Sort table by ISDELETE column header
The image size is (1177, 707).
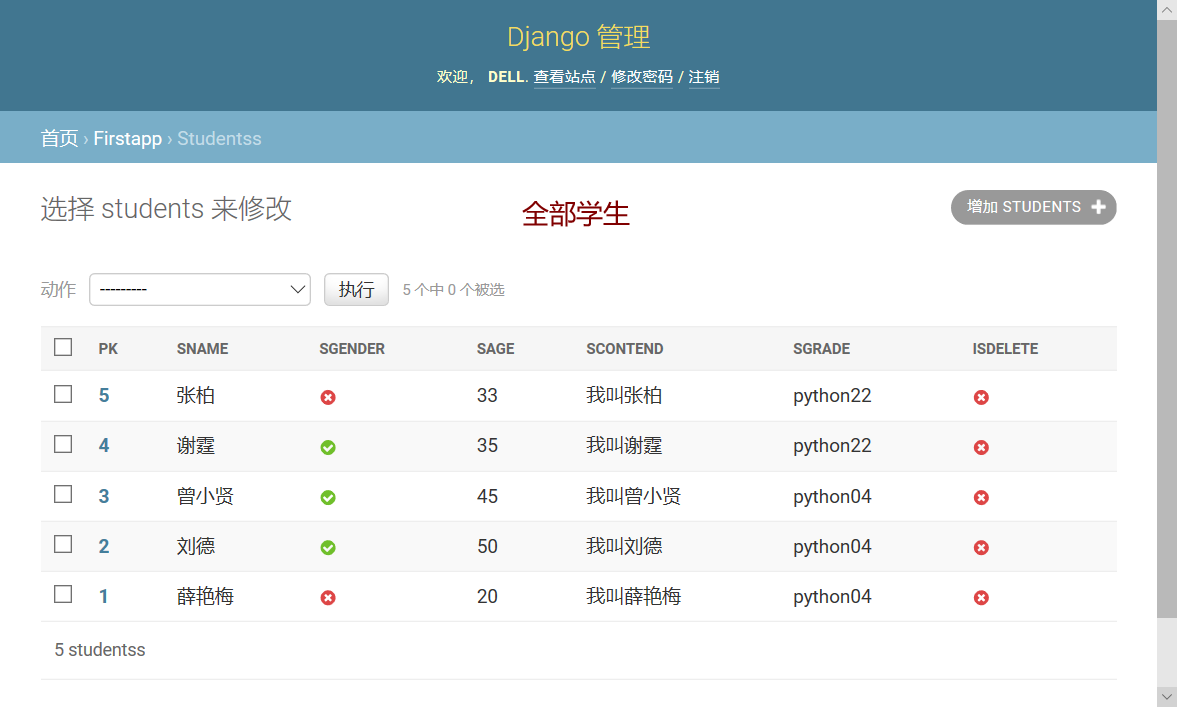tap(1005, 349)
